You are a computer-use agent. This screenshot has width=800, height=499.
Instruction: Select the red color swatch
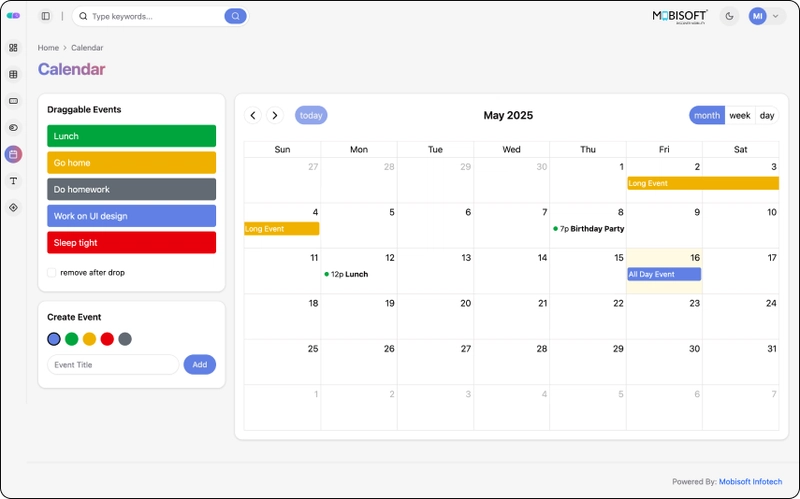tap(107, 339)
